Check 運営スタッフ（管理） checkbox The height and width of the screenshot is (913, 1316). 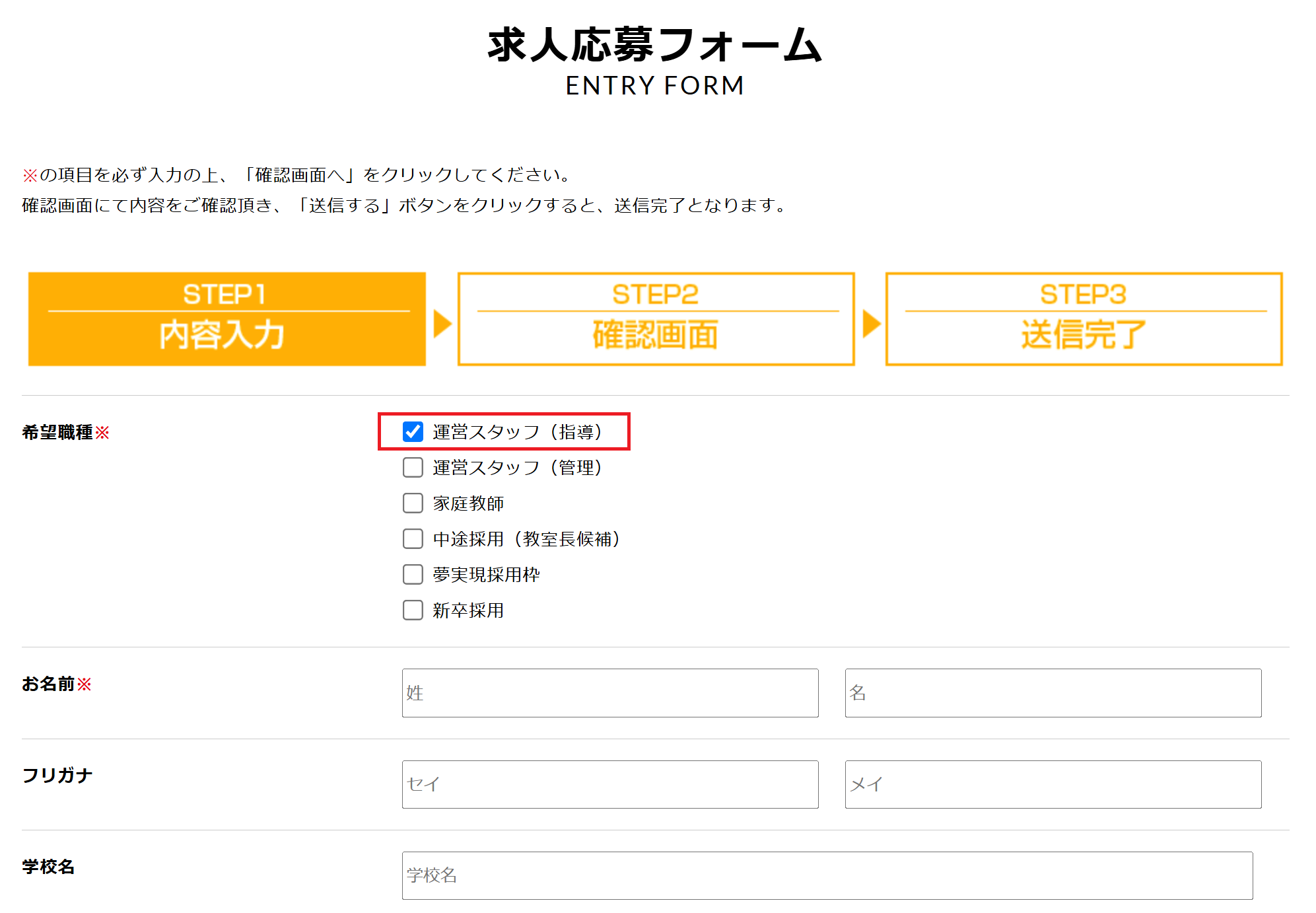[413, 468]
